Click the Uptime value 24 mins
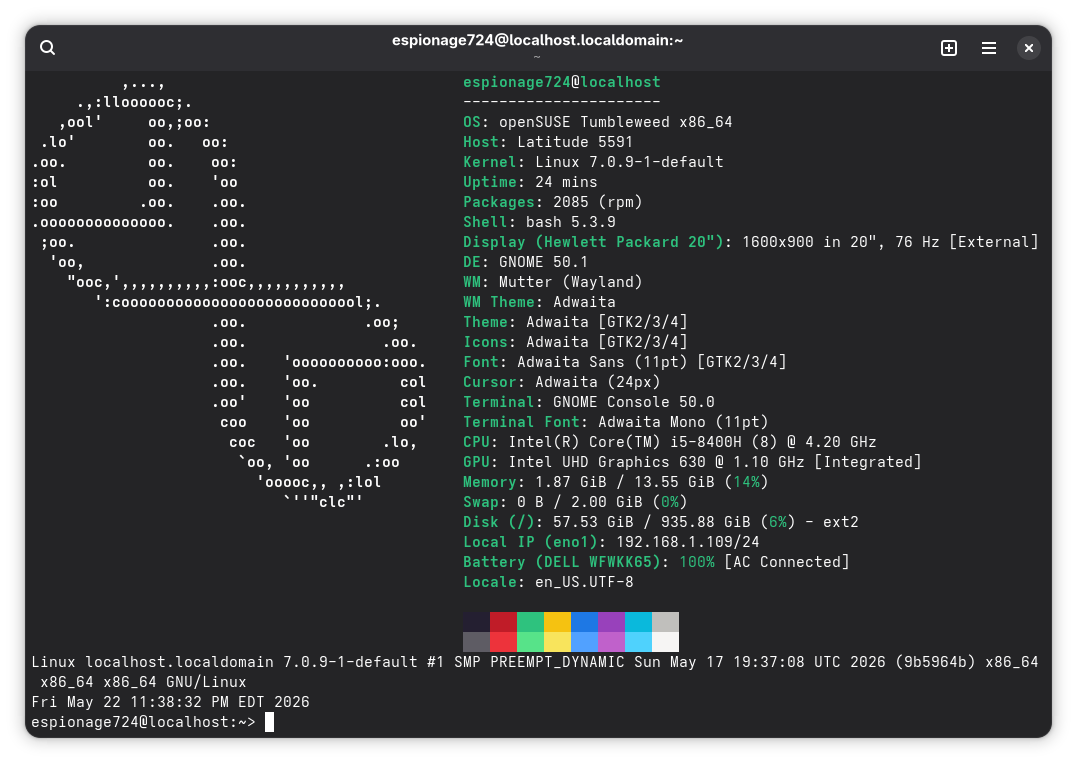Viewport: 1077px width, 763px height. pyautogui.click(x=566, y=182)
